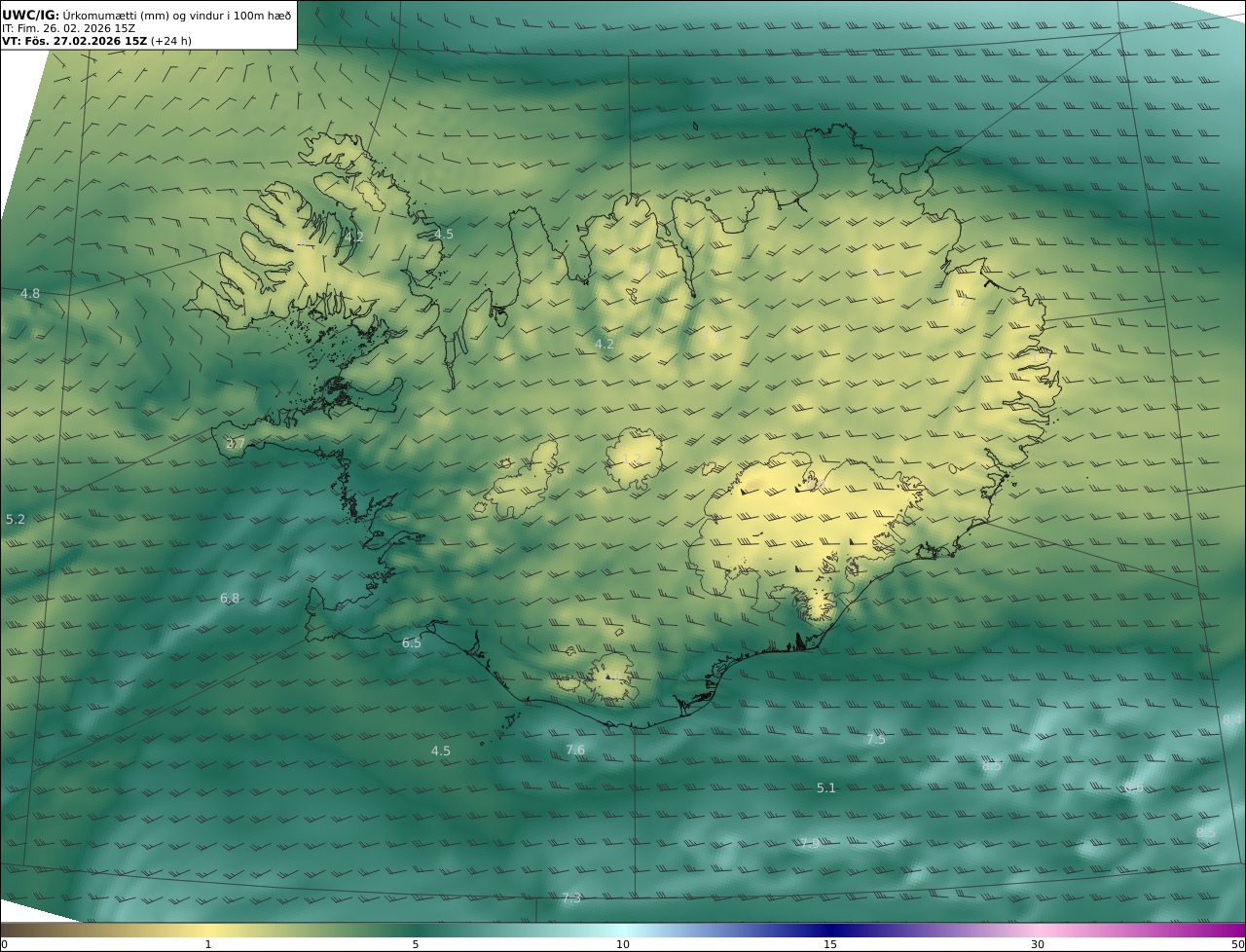1246x952 pixels.
Task: Click the 7.5 precipitation value label
Action: tap(876, 740)
